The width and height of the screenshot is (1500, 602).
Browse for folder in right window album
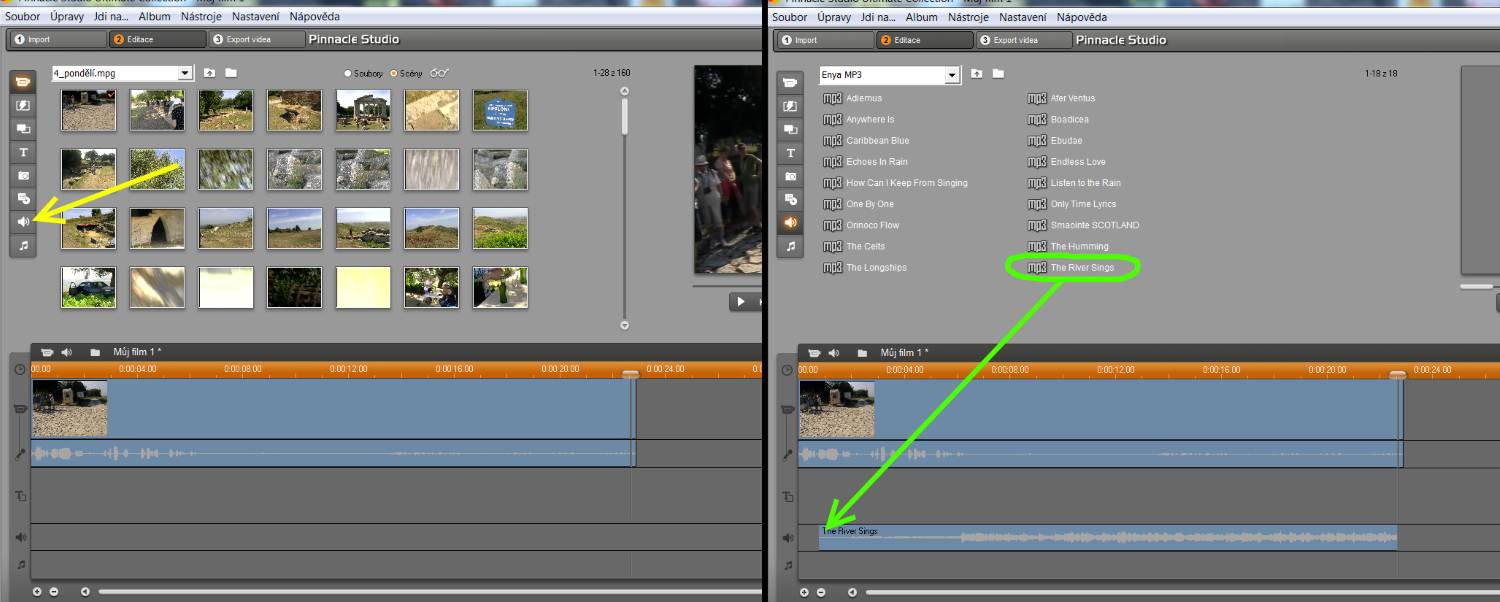click(x=998, y=74)
